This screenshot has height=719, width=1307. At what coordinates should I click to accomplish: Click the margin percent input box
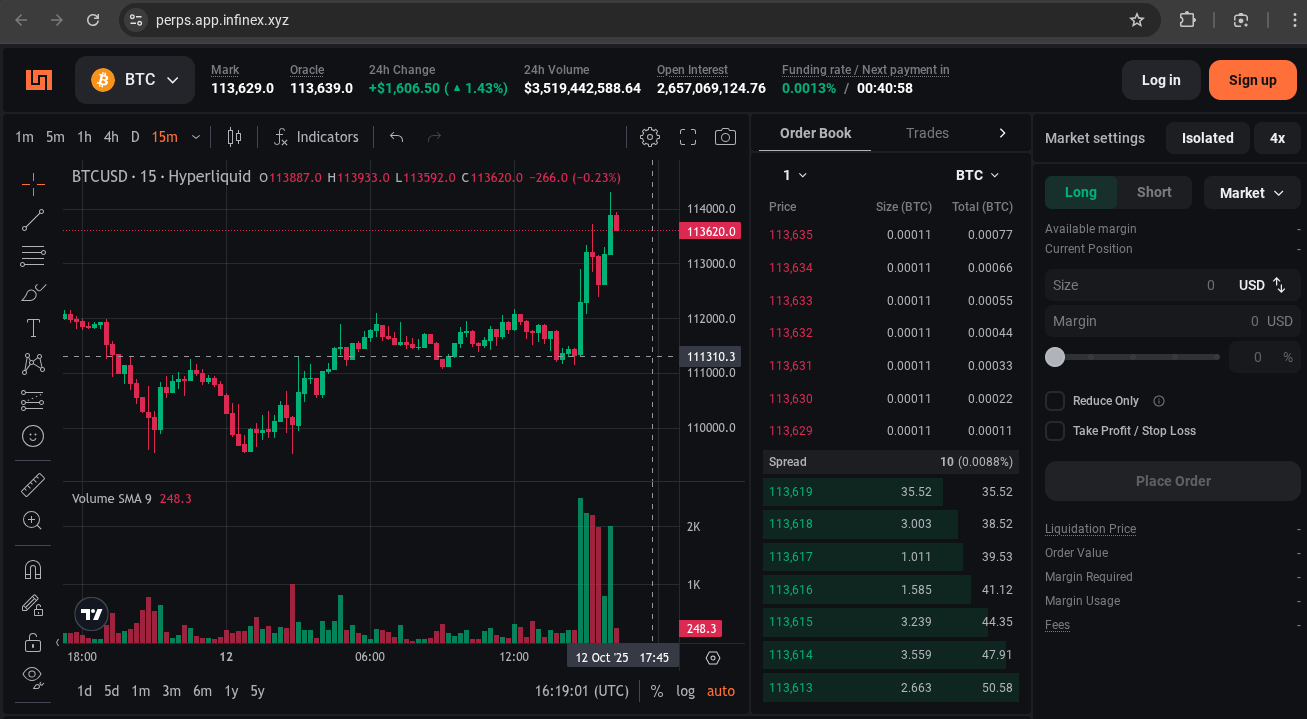tap(1264, 357)
